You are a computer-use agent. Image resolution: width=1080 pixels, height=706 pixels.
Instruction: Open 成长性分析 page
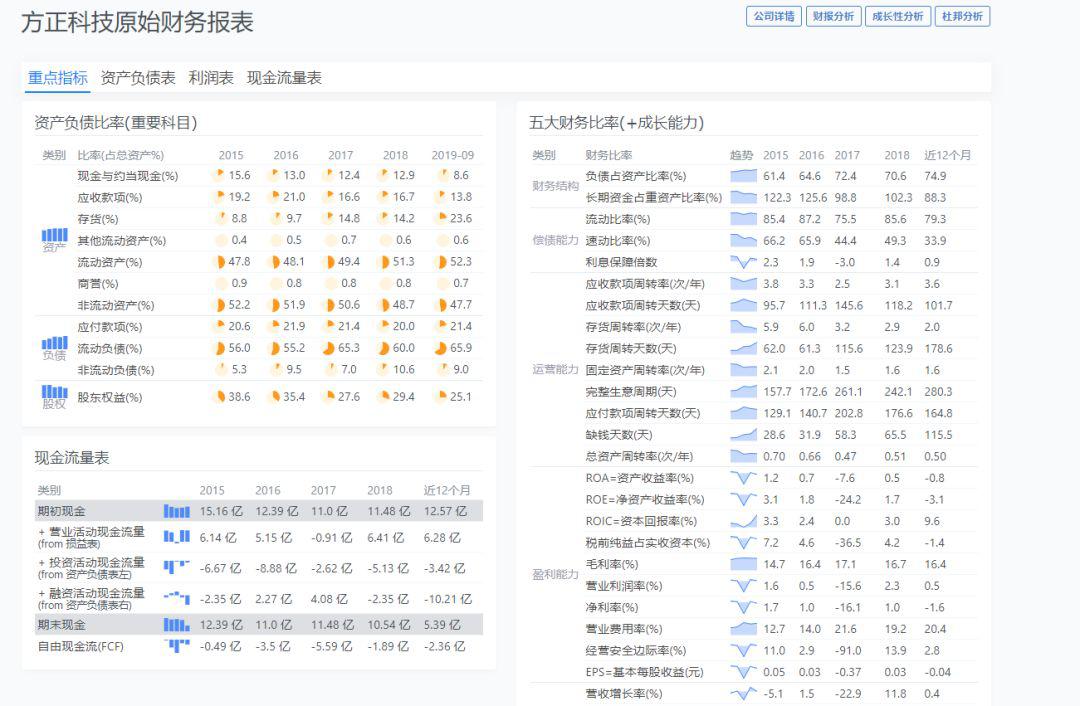897,17
